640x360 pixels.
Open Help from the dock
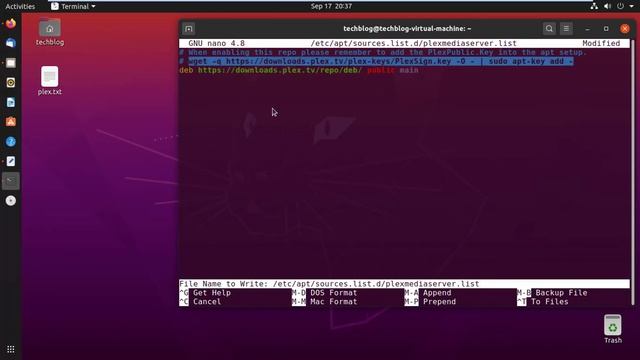11,142
